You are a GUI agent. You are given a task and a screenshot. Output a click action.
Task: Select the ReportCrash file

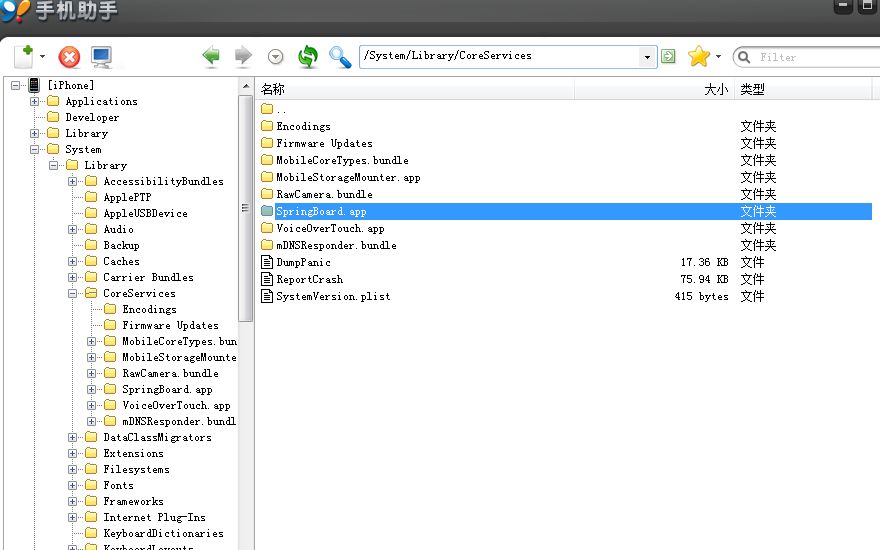point(309,279)
